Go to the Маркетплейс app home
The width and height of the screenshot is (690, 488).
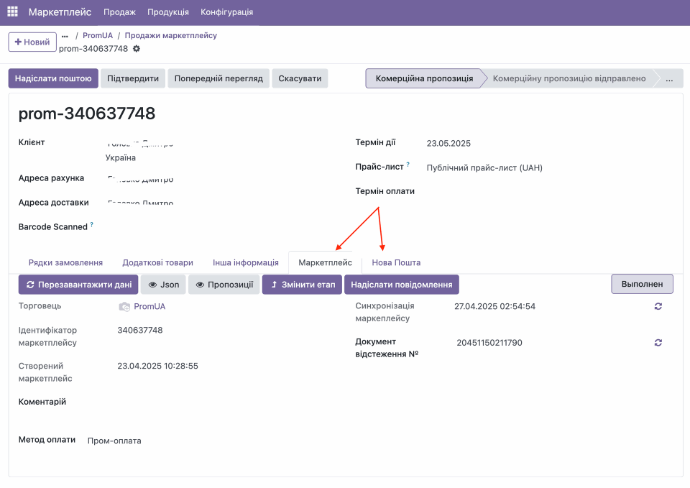coord(60,12)
